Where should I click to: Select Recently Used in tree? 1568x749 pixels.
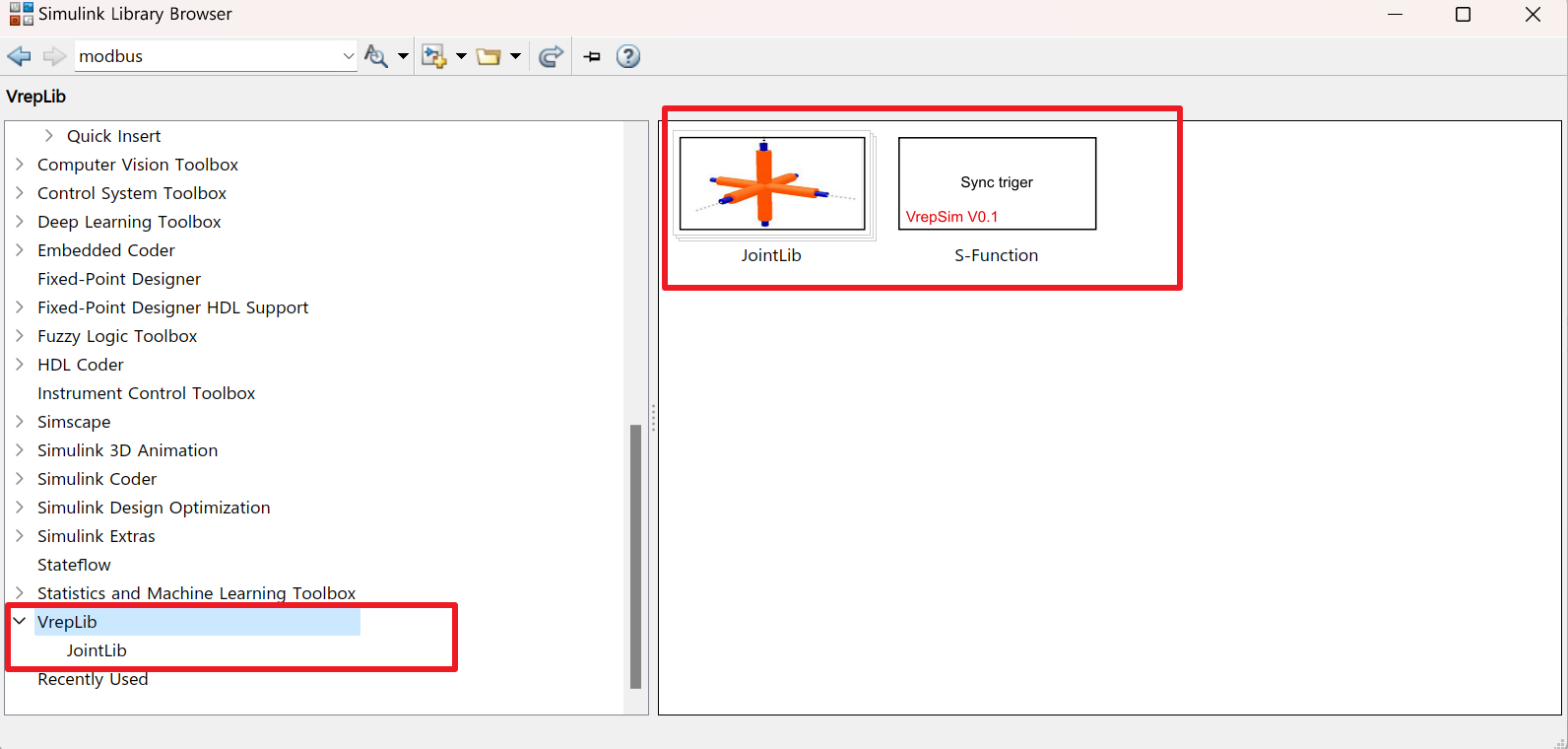93,679
